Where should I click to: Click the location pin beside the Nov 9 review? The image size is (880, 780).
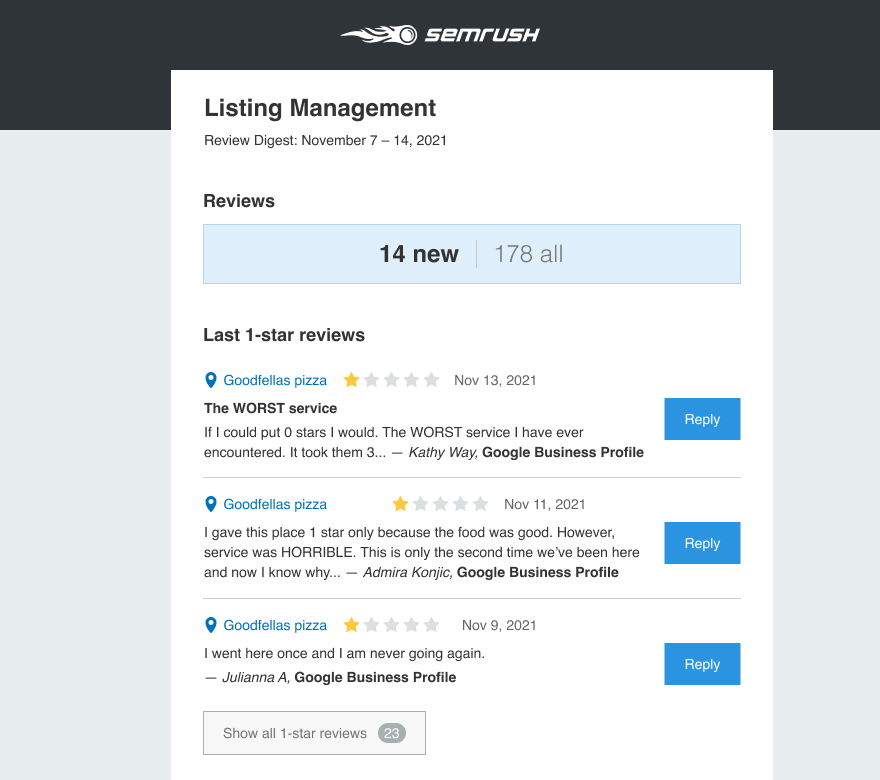(x=210, y=625)
